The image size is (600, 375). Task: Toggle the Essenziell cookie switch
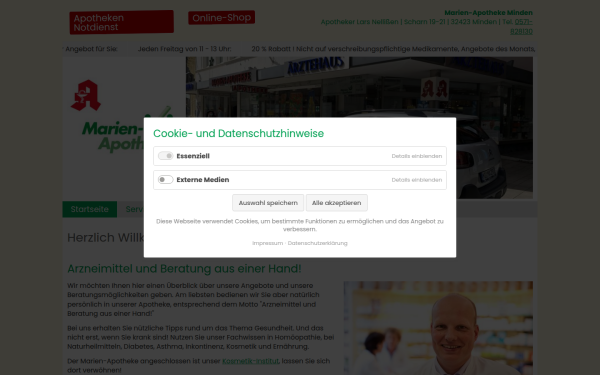point(166,156)
